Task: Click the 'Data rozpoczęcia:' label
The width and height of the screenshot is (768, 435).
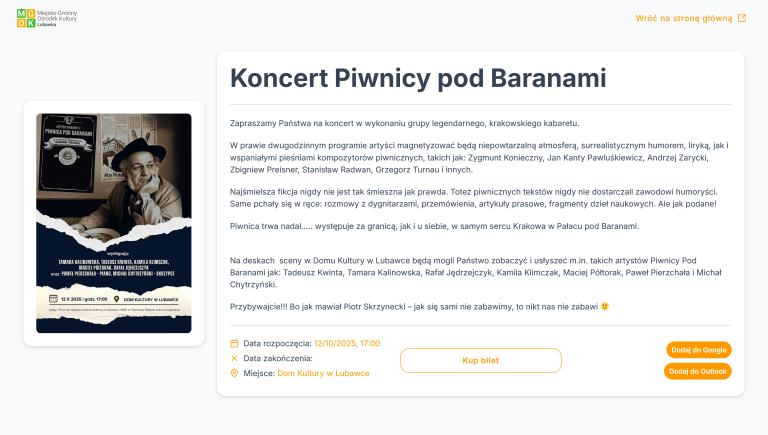Action: tap(277, 343)
